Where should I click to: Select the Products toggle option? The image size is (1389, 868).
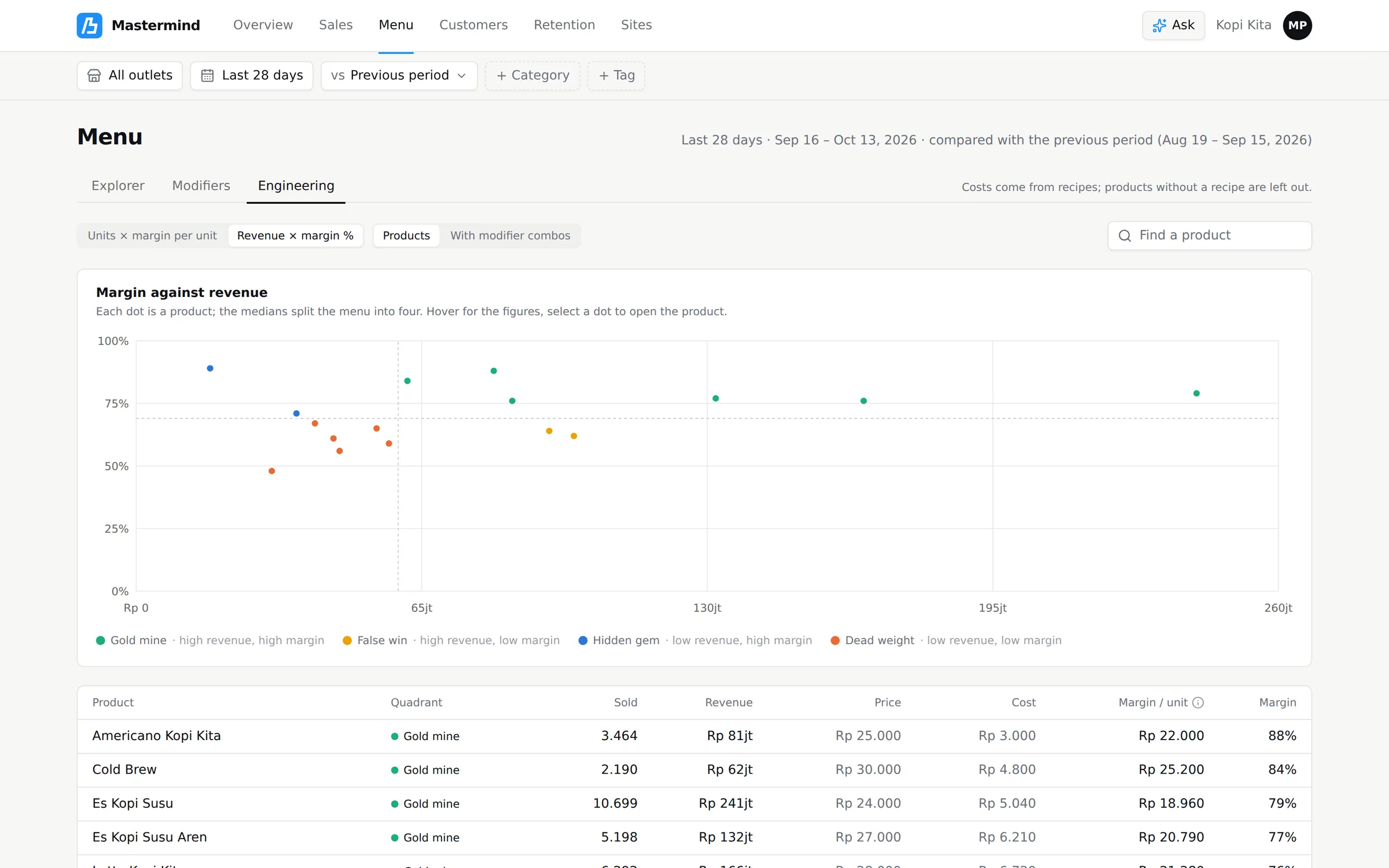pos(406,236)
